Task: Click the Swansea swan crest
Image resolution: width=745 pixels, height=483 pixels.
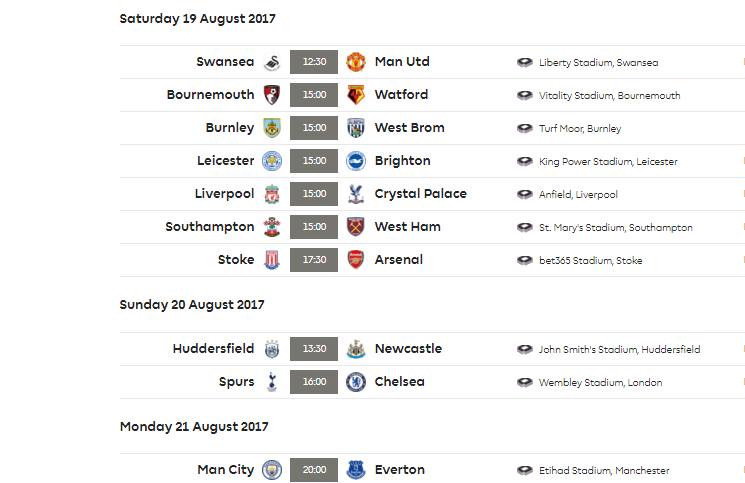Action: tap(272, 62)
